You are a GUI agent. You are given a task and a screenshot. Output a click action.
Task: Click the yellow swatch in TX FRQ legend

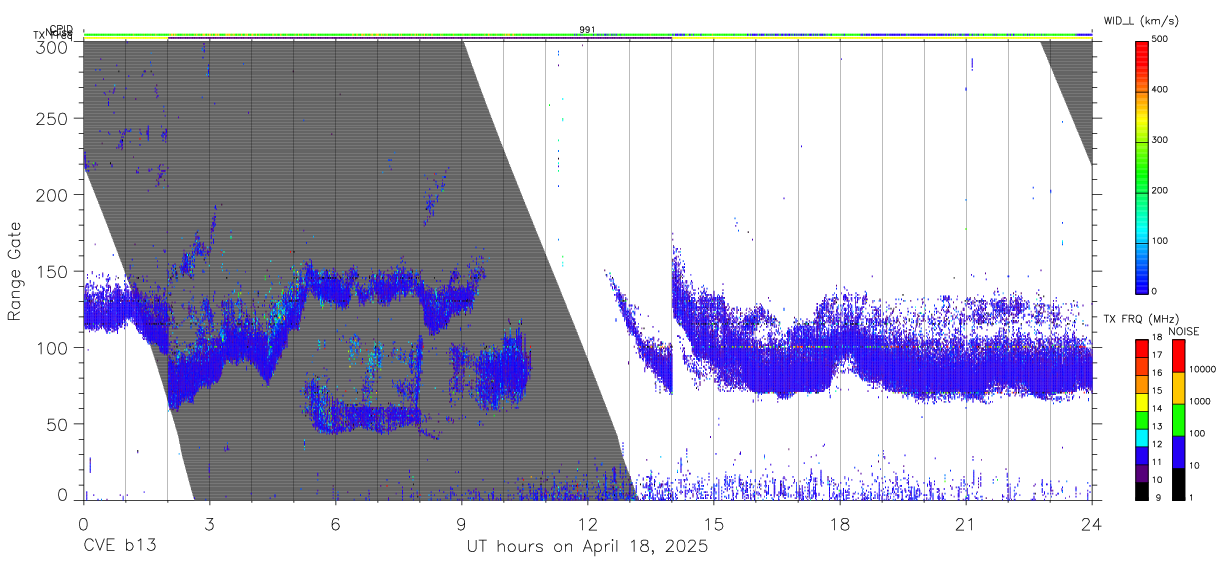[1141, 402]
